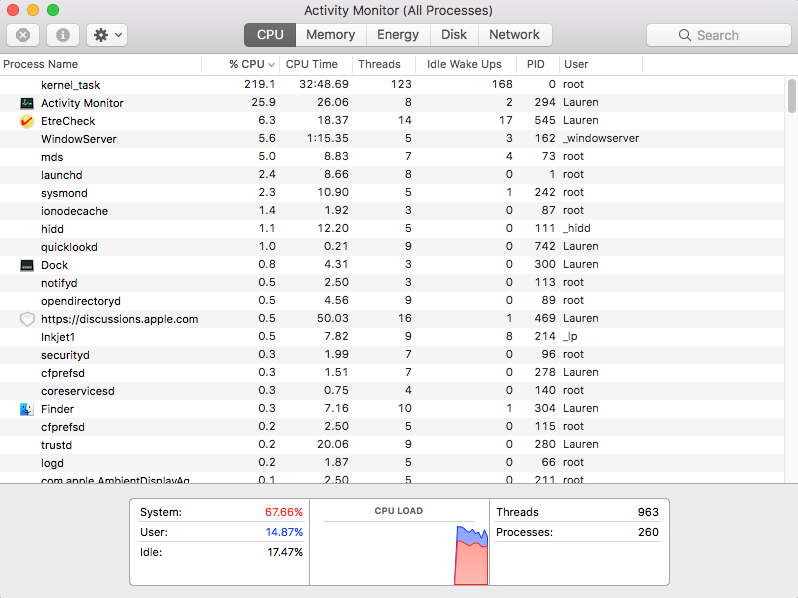Click the CPU LOAD graph
The image size is (798, 598).
coord(400,554)
